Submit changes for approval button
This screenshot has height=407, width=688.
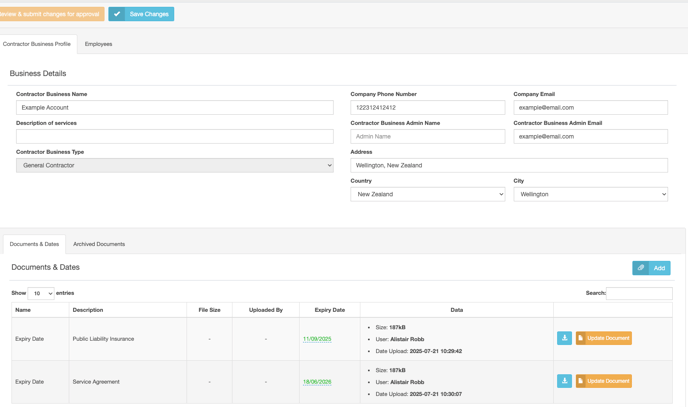coord(51,14)
